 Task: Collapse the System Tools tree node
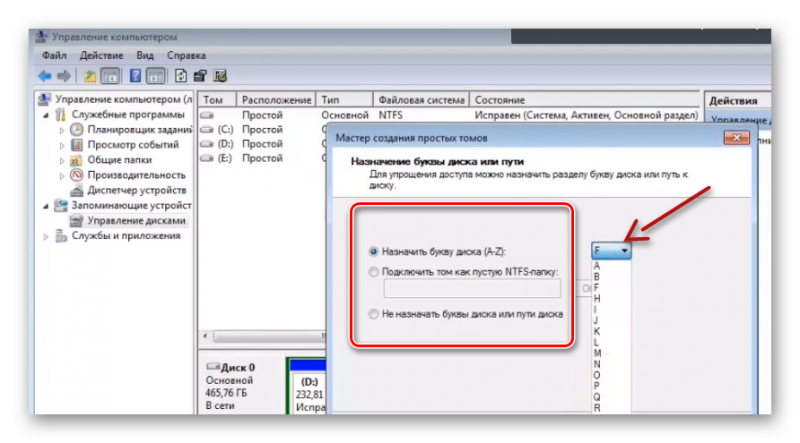(46, 115)
